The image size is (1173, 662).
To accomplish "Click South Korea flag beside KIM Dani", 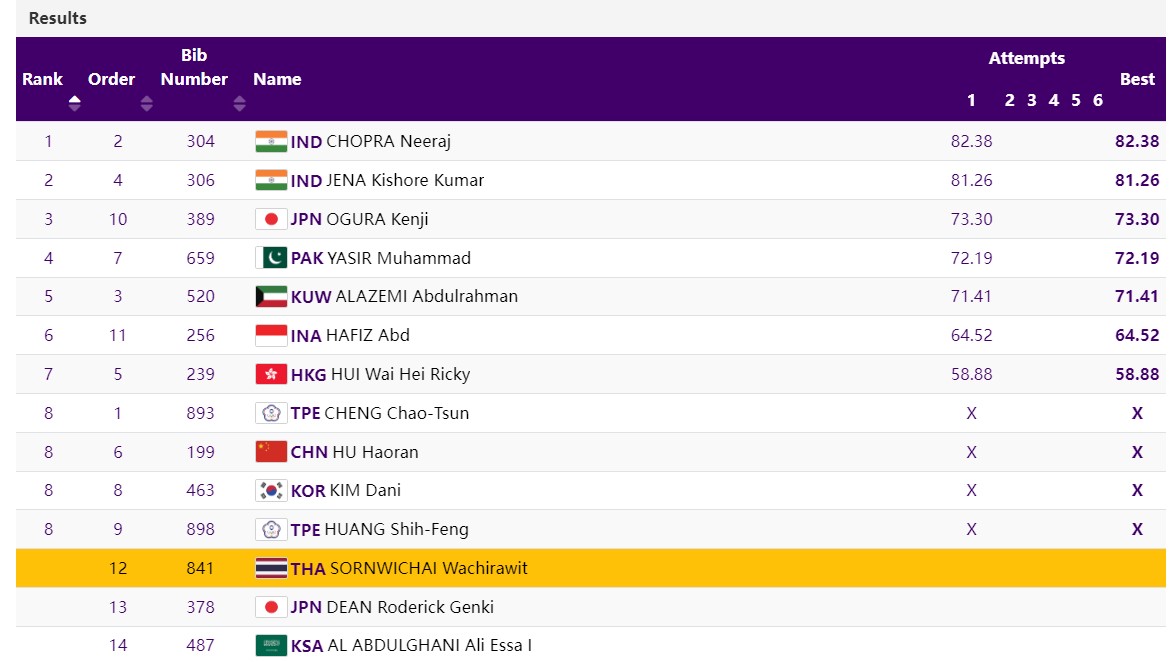I will (x=270, y=491).
